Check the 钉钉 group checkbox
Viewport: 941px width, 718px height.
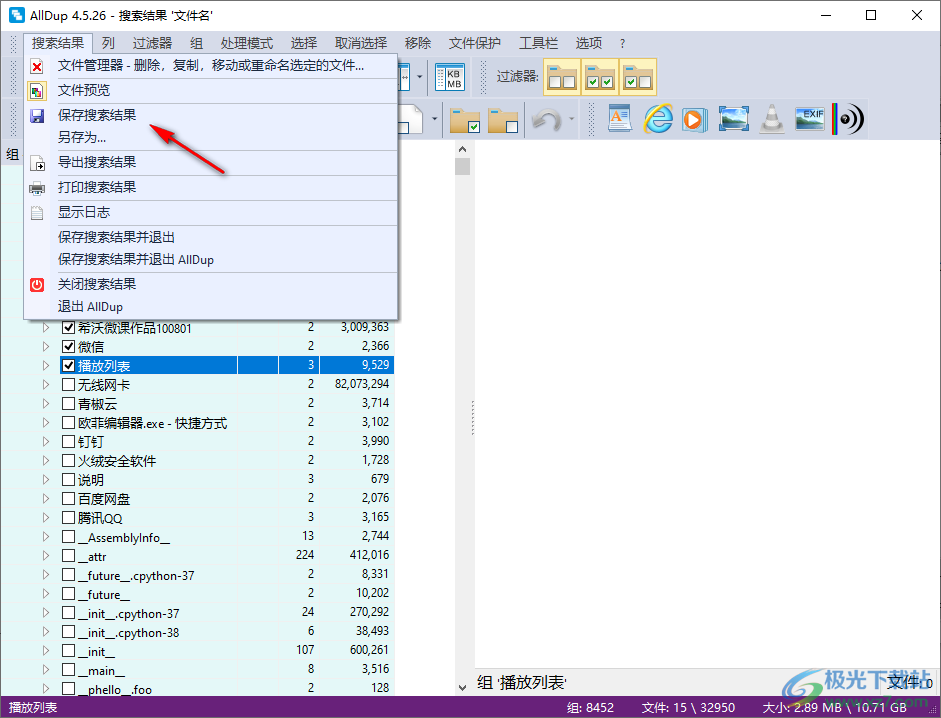(x=68, y=442)
